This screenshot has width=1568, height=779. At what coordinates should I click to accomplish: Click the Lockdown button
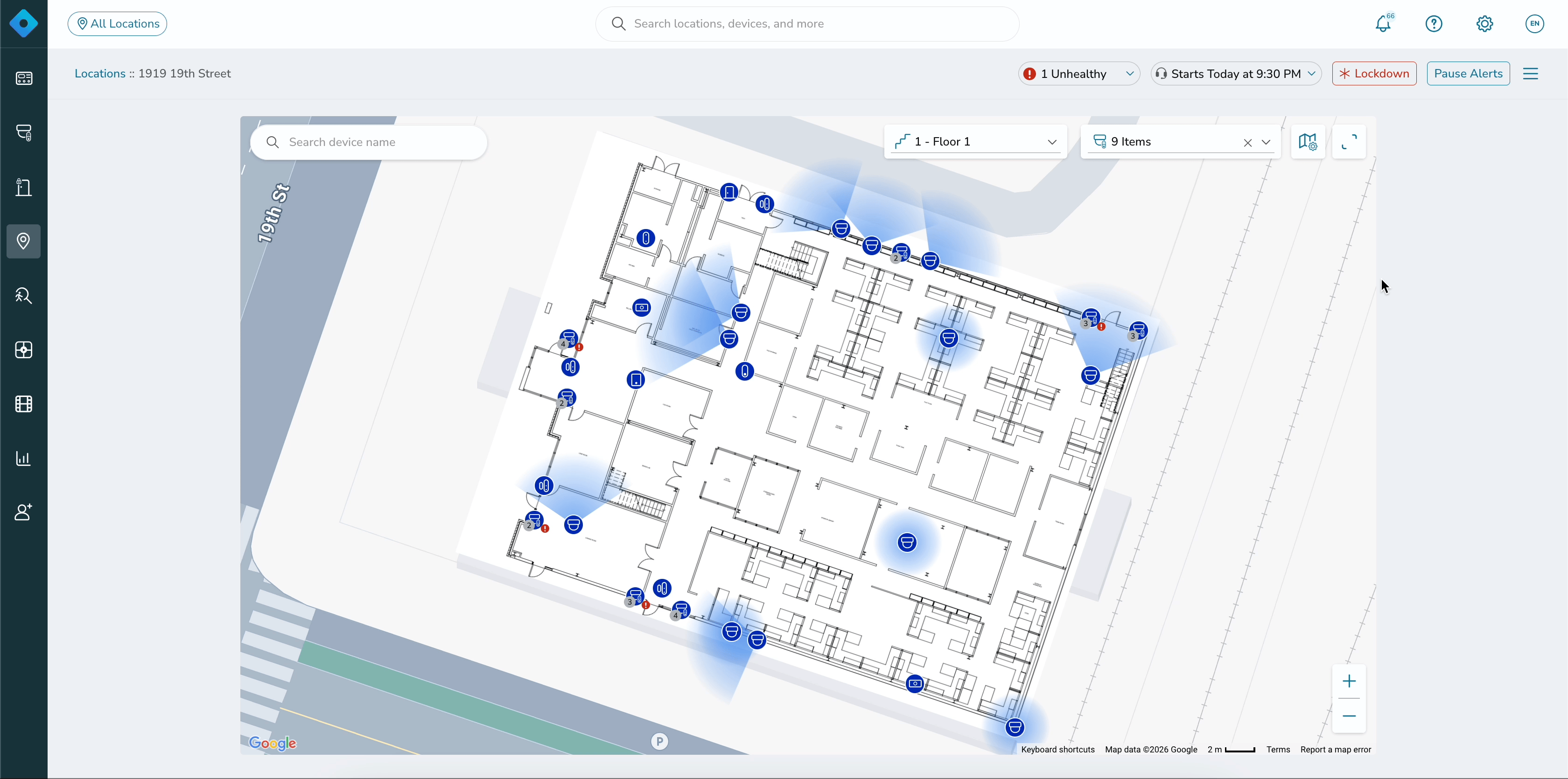click(1374, 74)
